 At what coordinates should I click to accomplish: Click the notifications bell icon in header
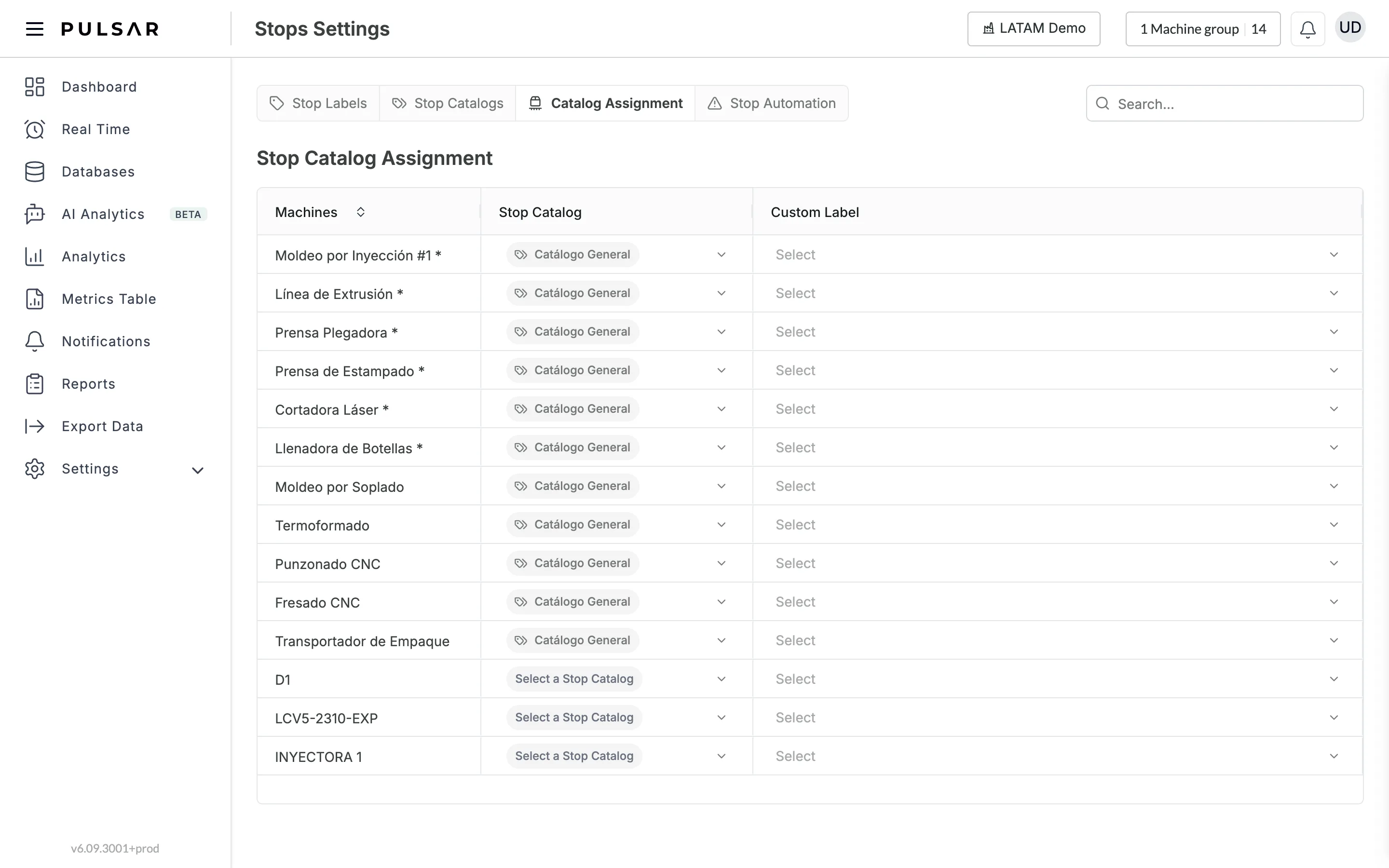[1307, 29]
